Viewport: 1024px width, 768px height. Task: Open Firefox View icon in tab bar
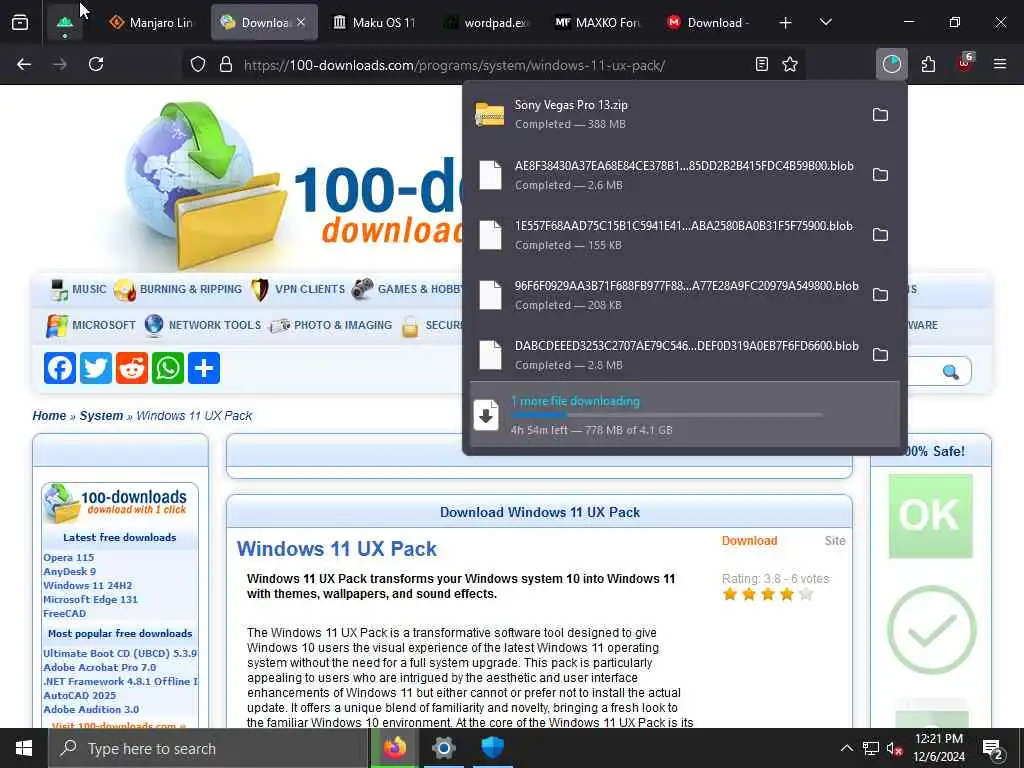point(20,23)
